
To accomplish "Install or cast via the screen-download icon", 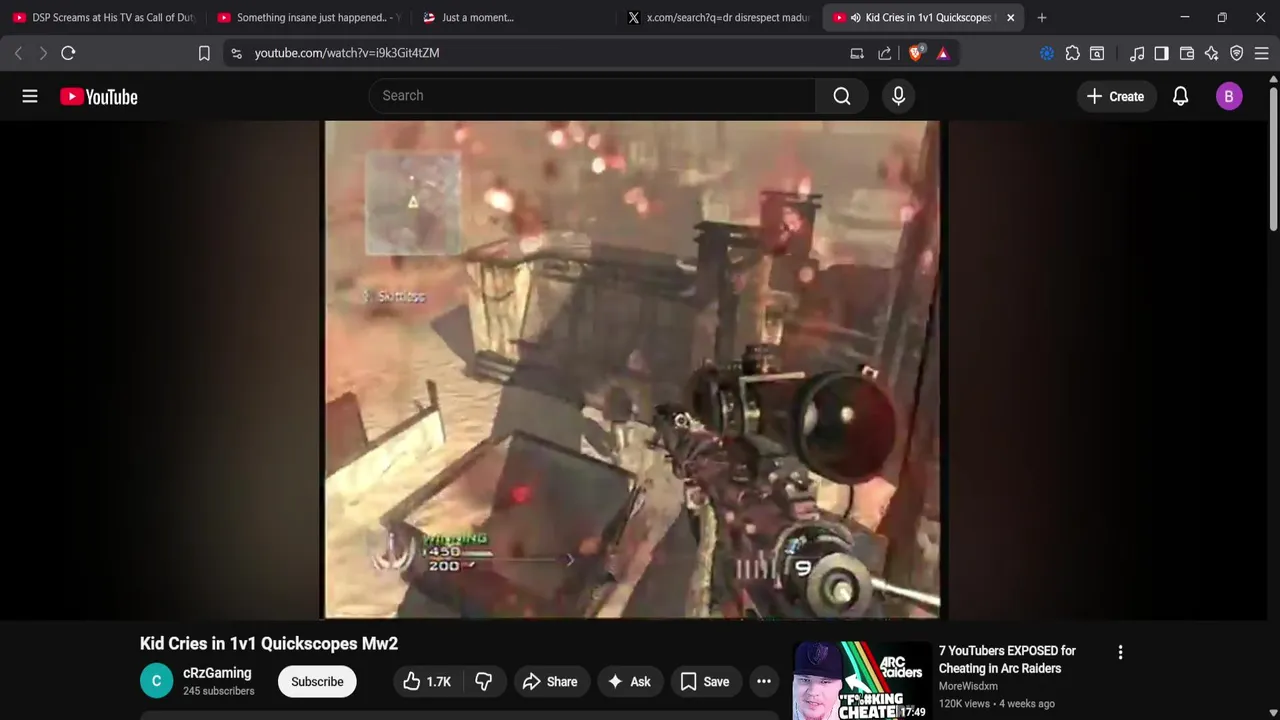I will point(857,53).
